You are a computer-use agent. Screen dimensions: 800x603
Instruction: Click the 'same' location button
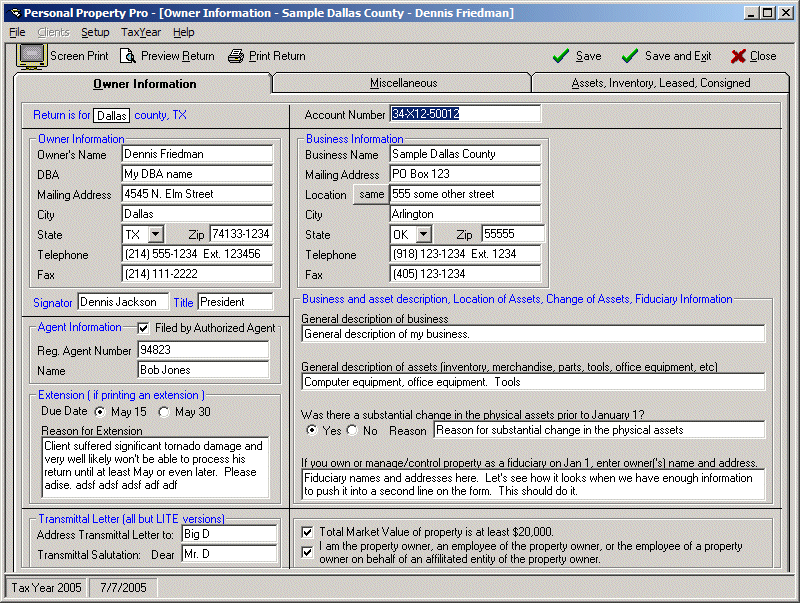coord(371,194)
